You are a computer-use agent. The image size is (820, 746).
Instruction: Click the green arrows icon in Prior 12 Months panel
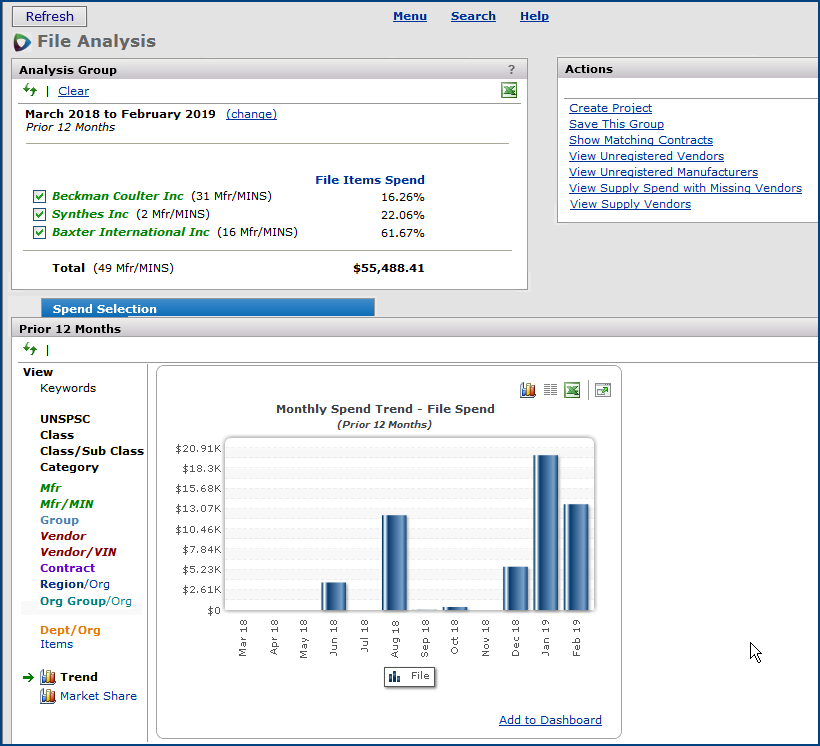(30, 349)
